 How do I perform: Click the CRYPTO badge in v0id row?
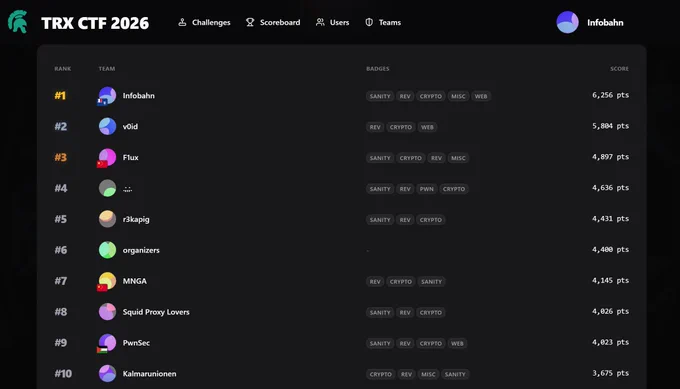pyautogui.click(x=401, y=127)
